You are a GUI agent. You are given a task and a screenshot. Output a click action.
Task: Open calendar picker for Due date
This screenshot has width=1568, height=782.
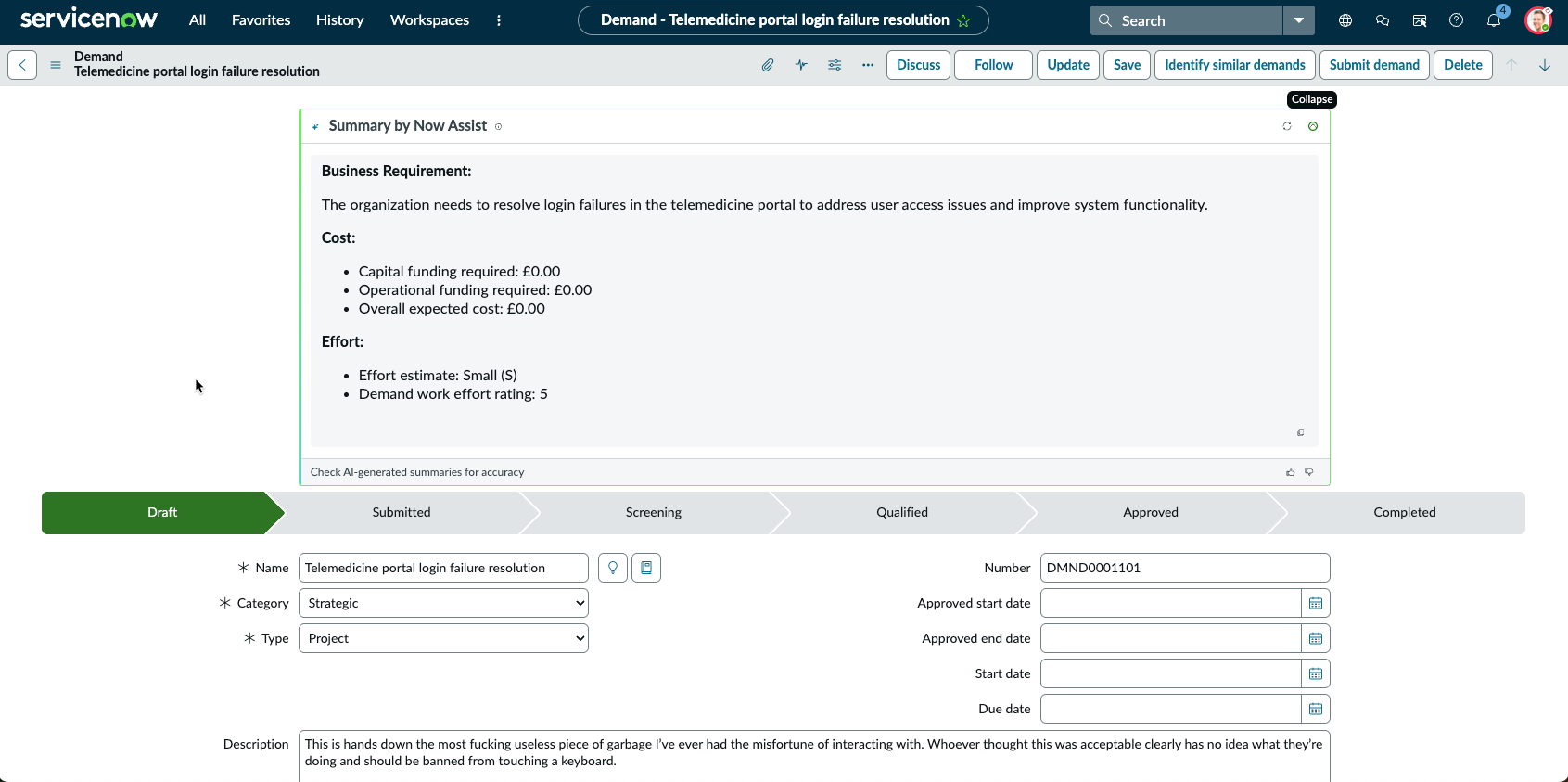[x=1316, y=709]
